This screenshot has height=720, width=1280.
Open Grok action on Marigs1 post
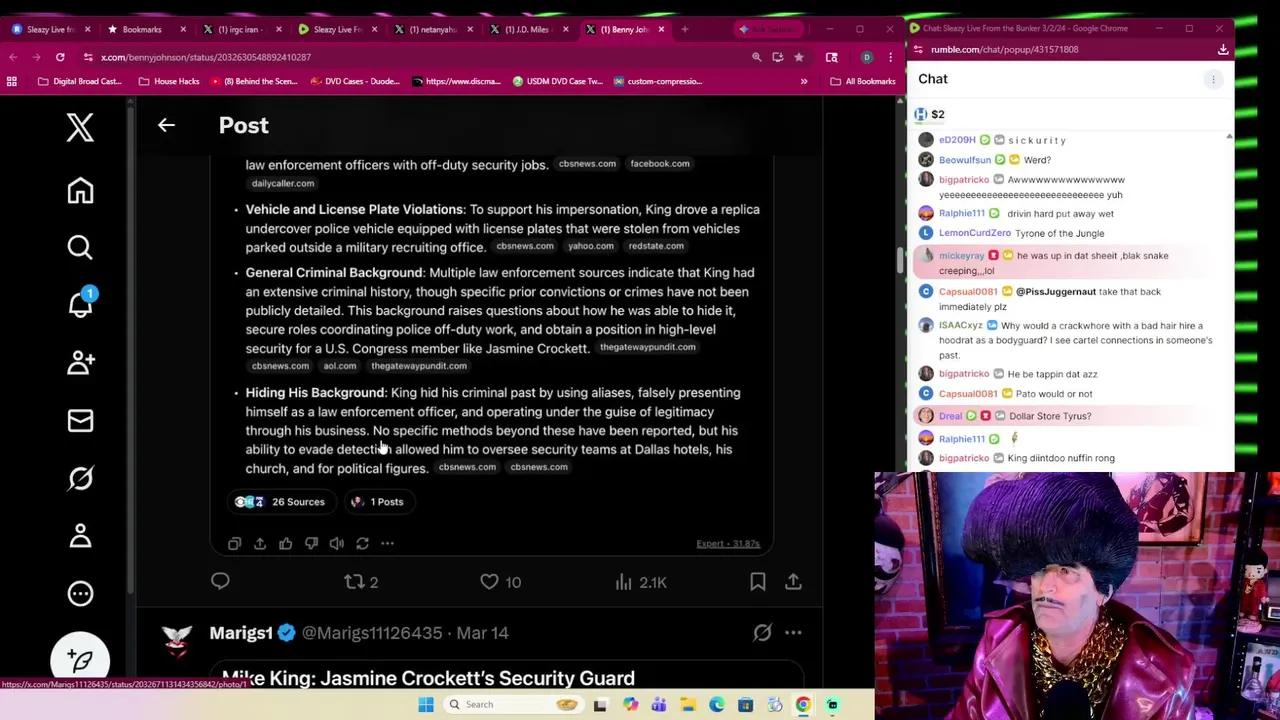click(762, 632)
